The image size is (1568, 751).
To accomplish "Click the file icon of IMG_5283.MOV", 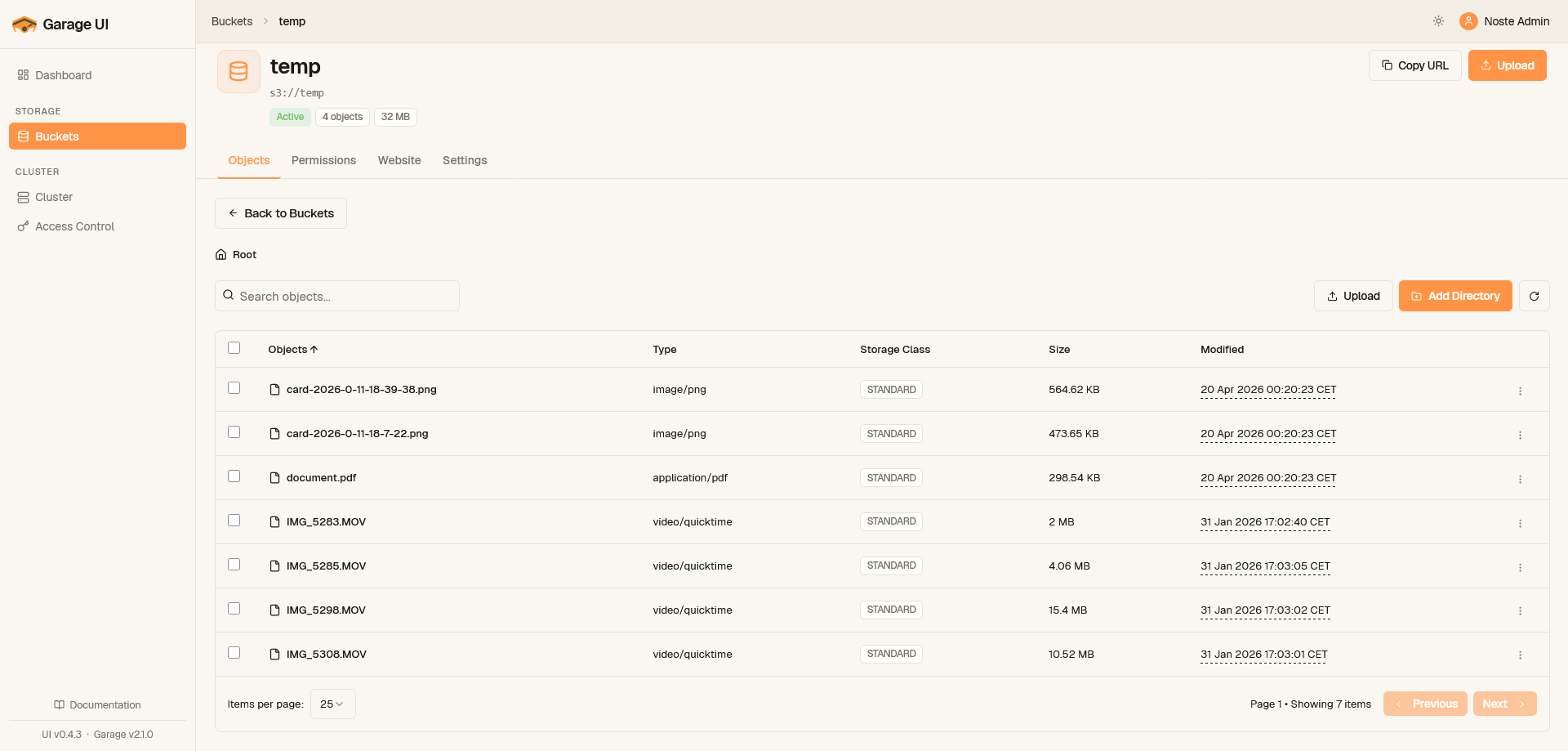I will [274, 522].
